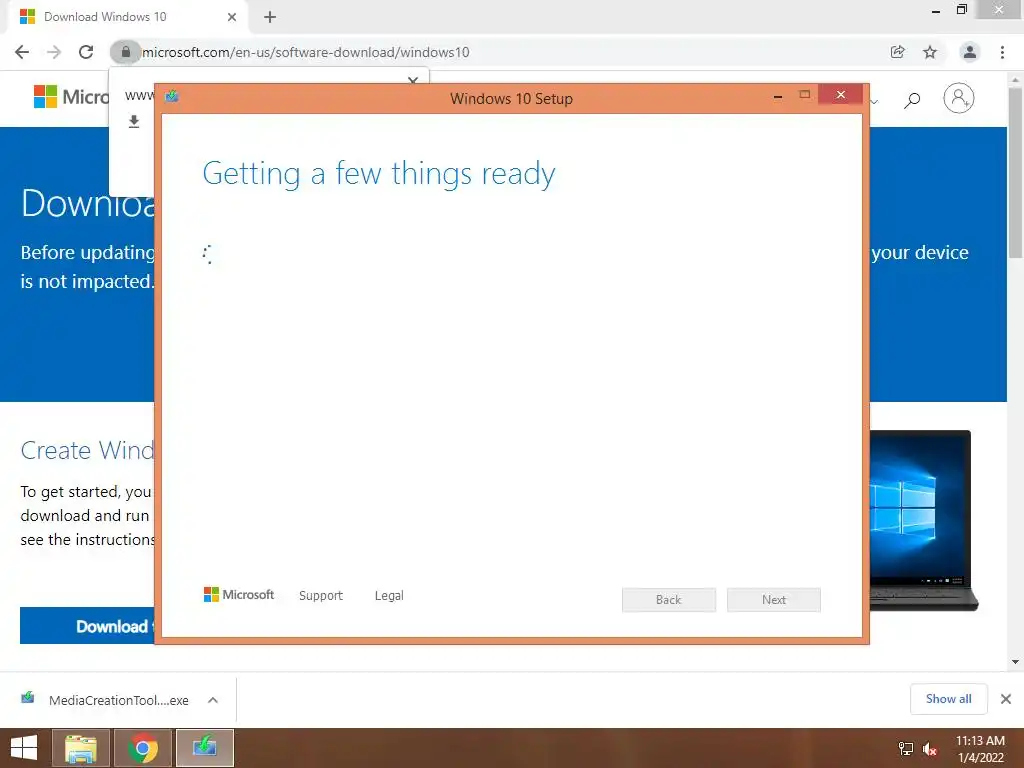The width and height of the screenshot is (1024, 768).
Task: Bookmark this page with the star icon
Action: pyautogui.click(x=930, y=52)
